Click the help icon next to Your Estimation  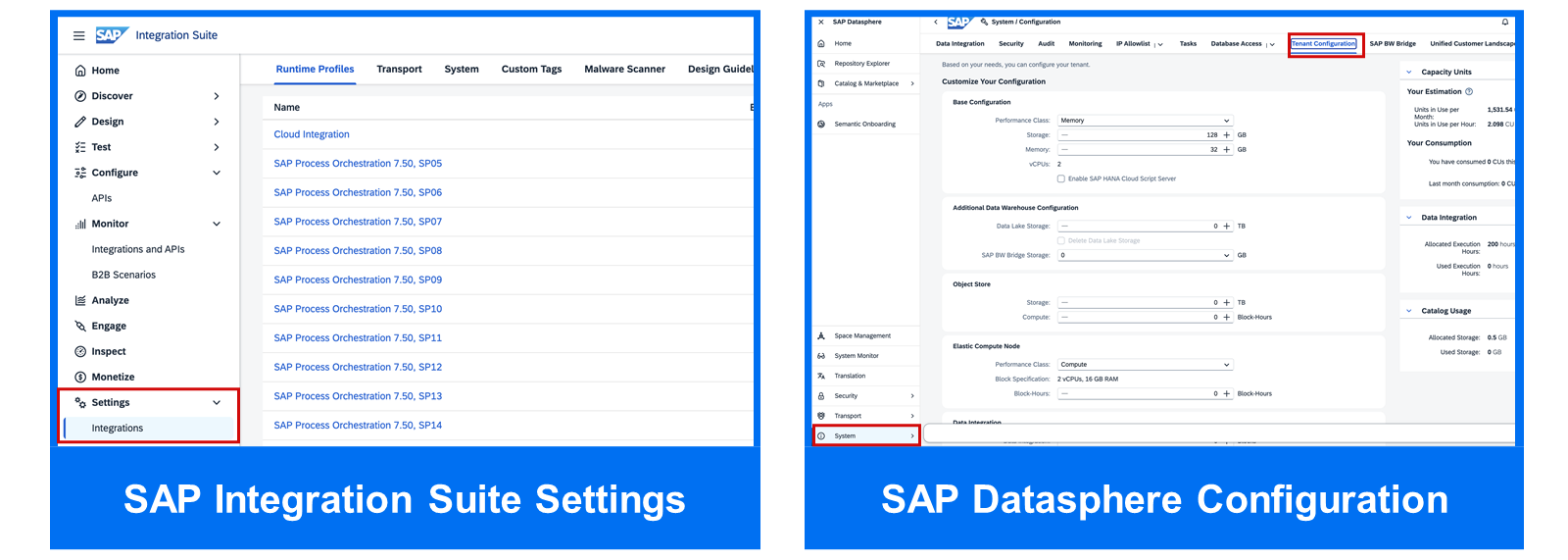1468,91
